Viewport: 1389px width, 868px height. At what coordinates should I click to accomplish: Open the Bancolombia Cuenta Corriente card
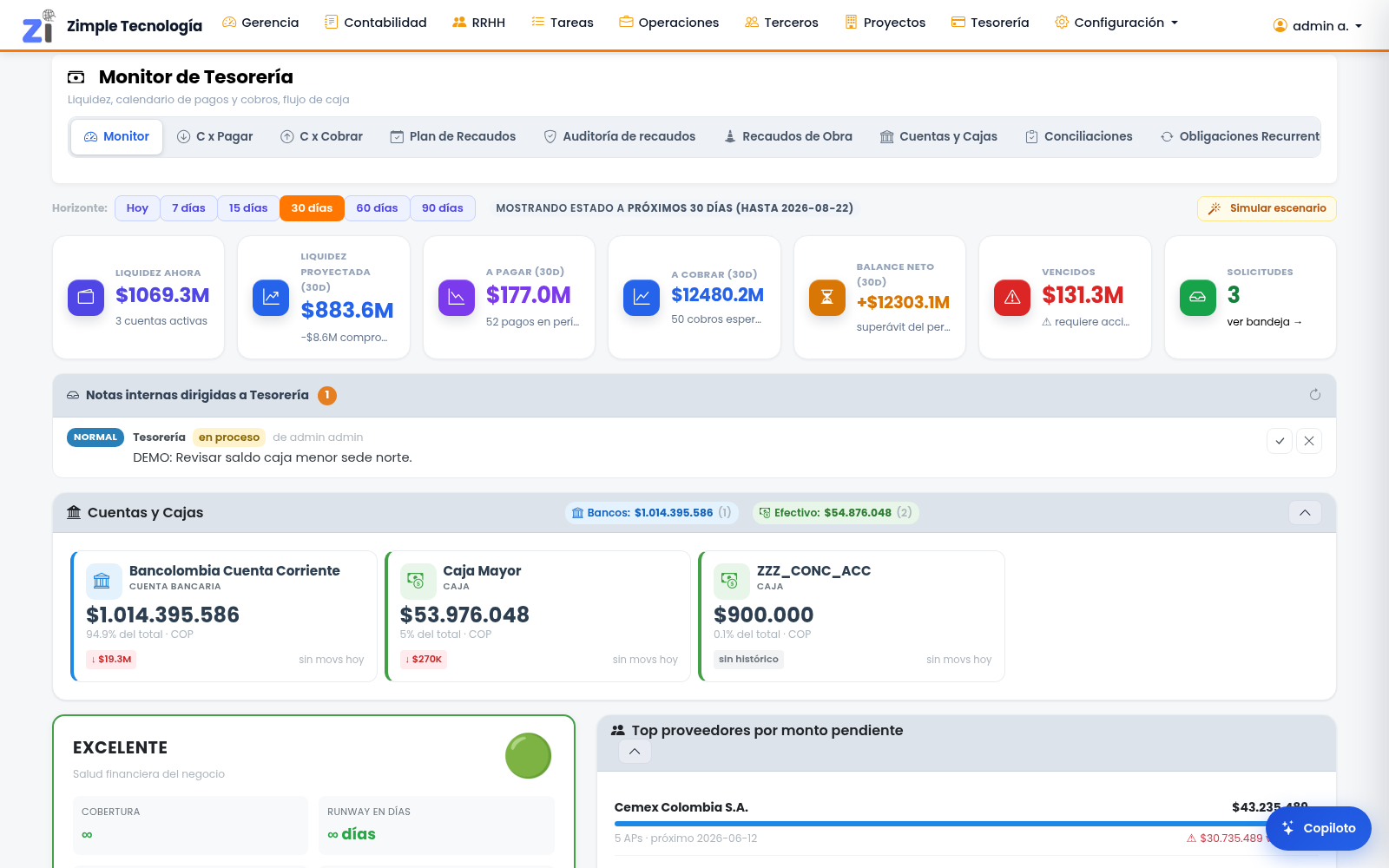coord(224,616)
